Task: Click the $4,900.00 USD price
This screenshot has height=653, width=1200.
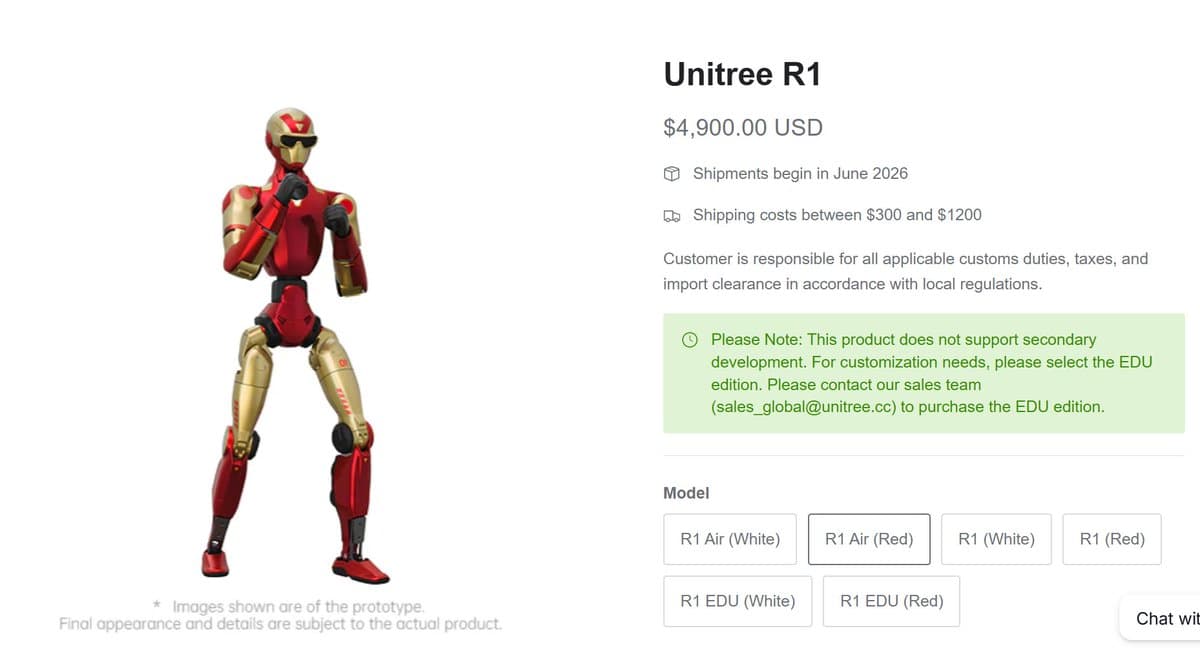Action: tap(743, 128)
